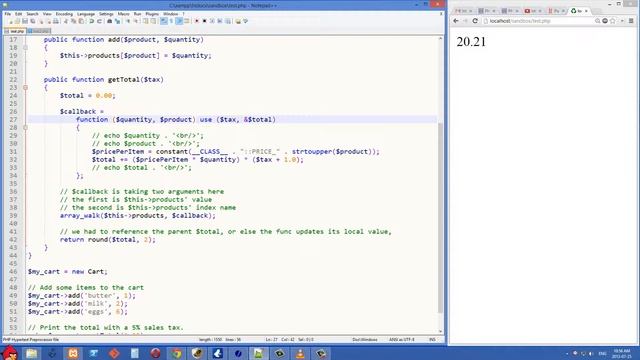Click the Save All icon in Notepad++ toolbar
Screen dimensions: 640x360
pos(33,21)
